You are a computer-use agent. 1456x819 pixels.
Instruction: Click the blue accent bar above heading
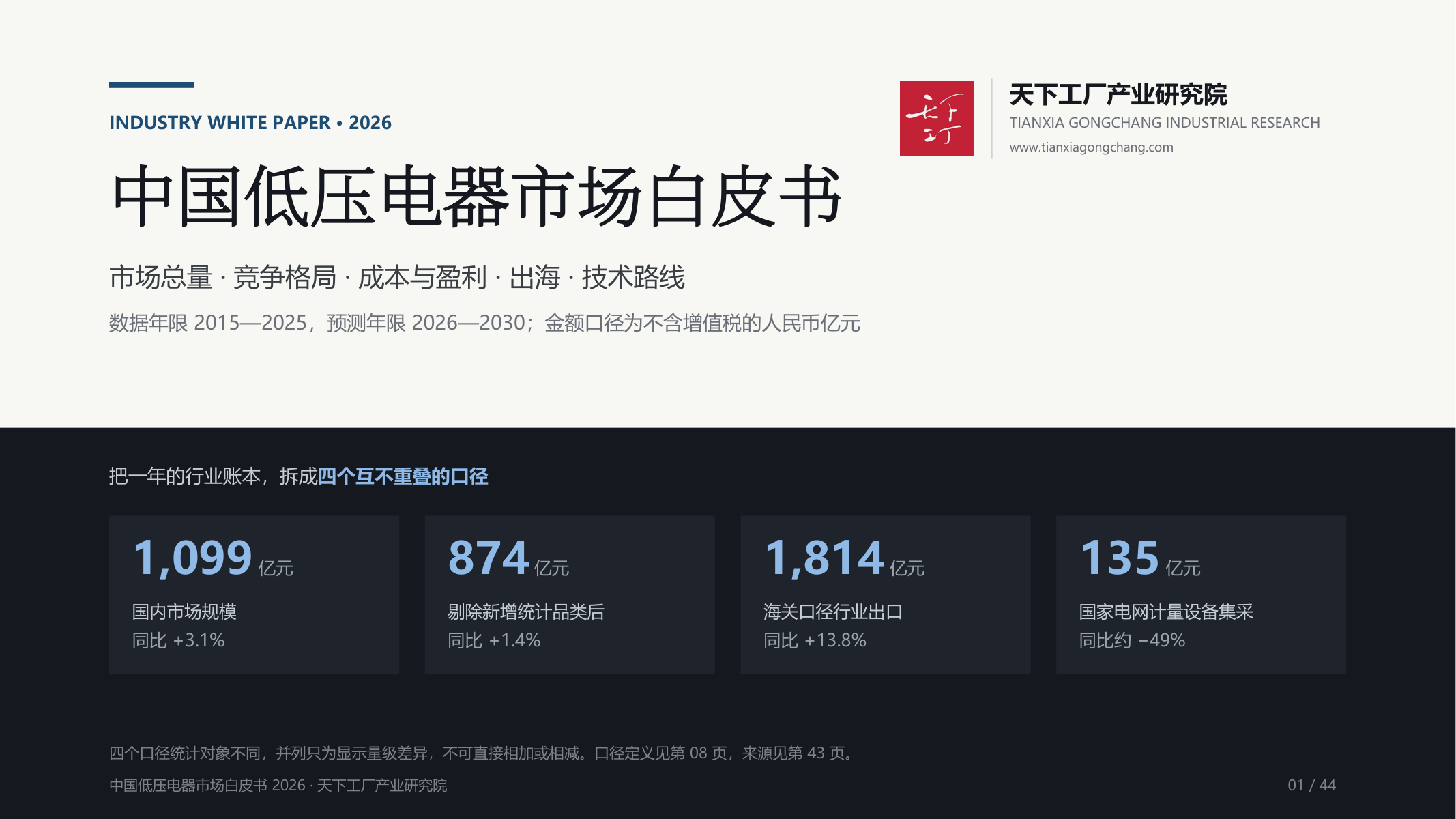pos(151,85)
